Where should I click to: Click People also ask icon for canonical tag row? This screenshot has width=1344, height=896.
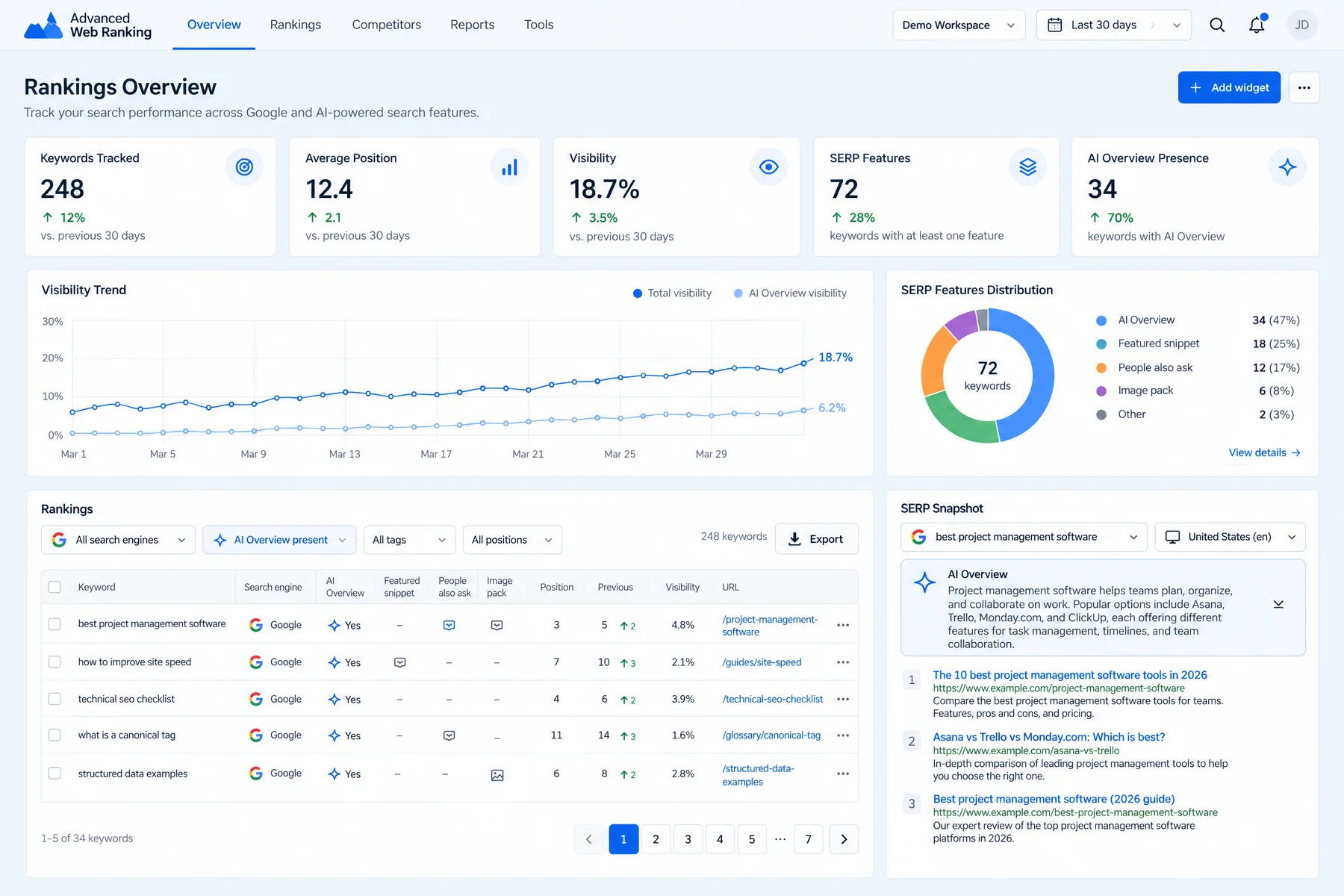(449, 735)
